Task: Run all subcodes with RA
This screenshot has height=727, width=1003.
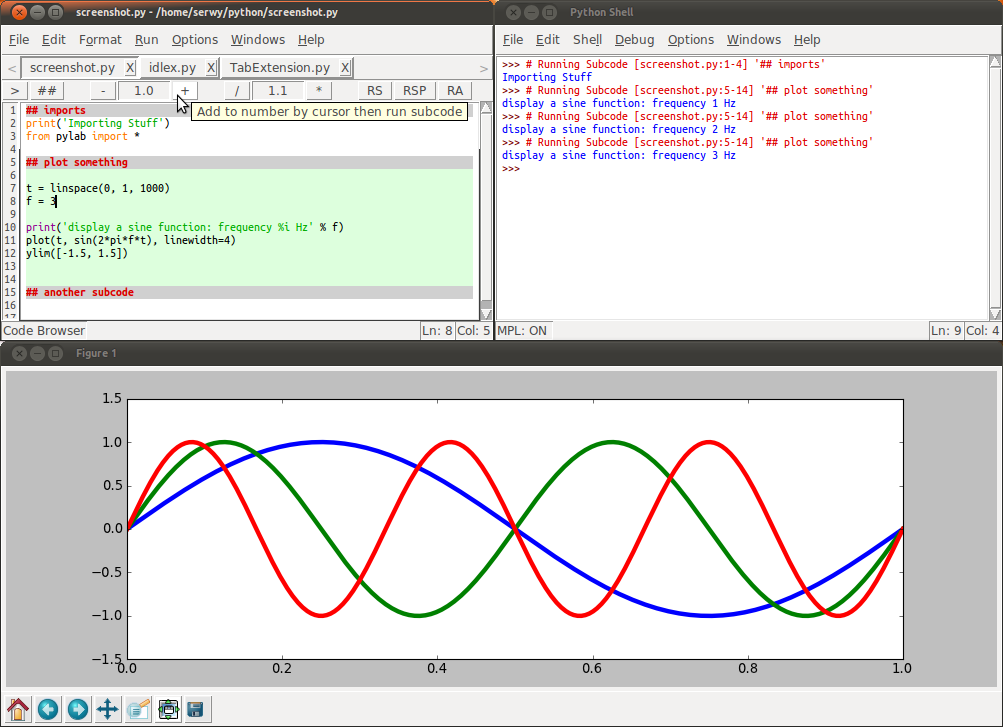Action: point(454,90)
